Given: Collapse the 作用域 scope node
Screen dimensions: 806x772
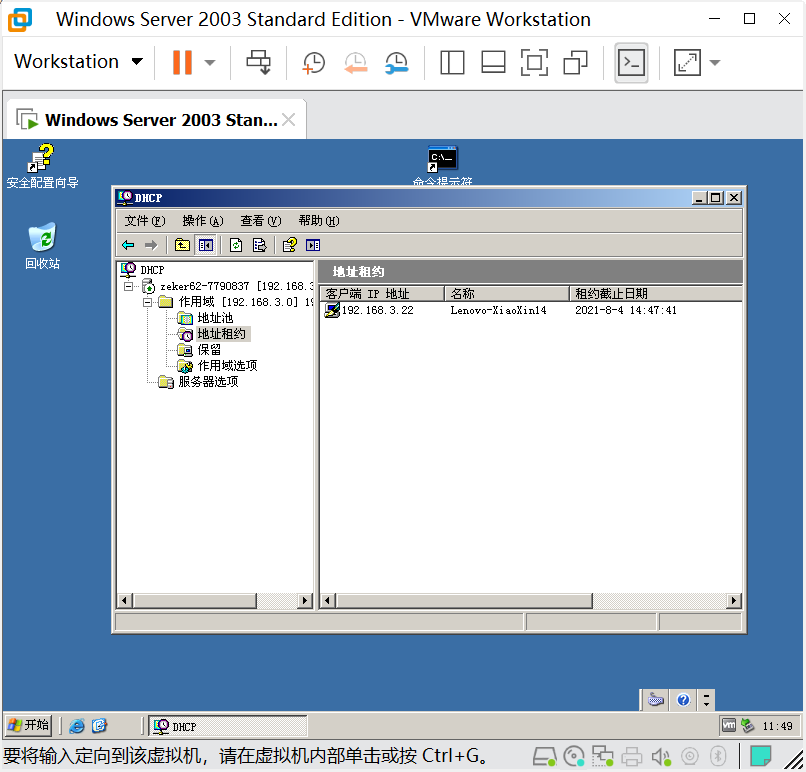Looking at the screenshot, I should coord(148,302).
